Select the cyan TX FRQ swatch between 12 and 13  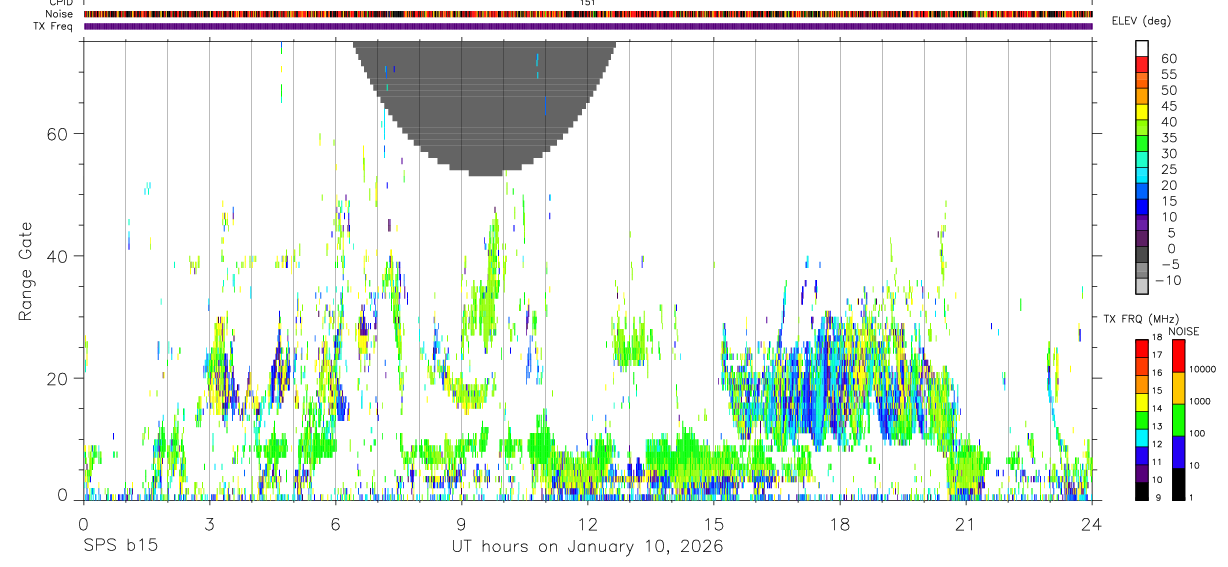coord(1141,436)
